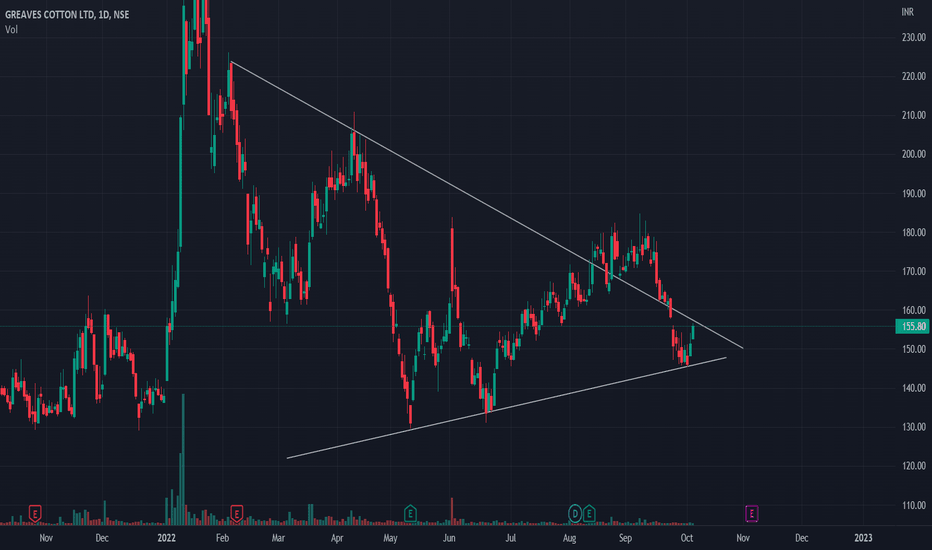This screenshot has height=550, width=932.
Task: Click the 230.00 price axis label
Action: point(914,37)
